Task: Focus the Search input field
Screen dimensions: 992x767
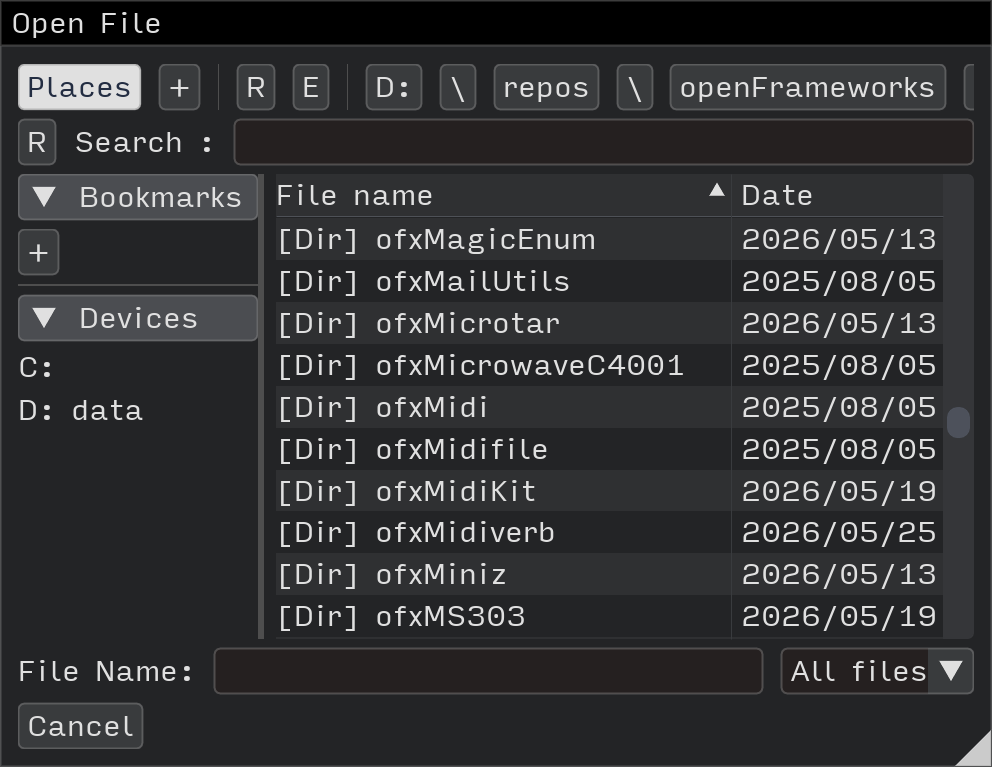Action: 604,142
